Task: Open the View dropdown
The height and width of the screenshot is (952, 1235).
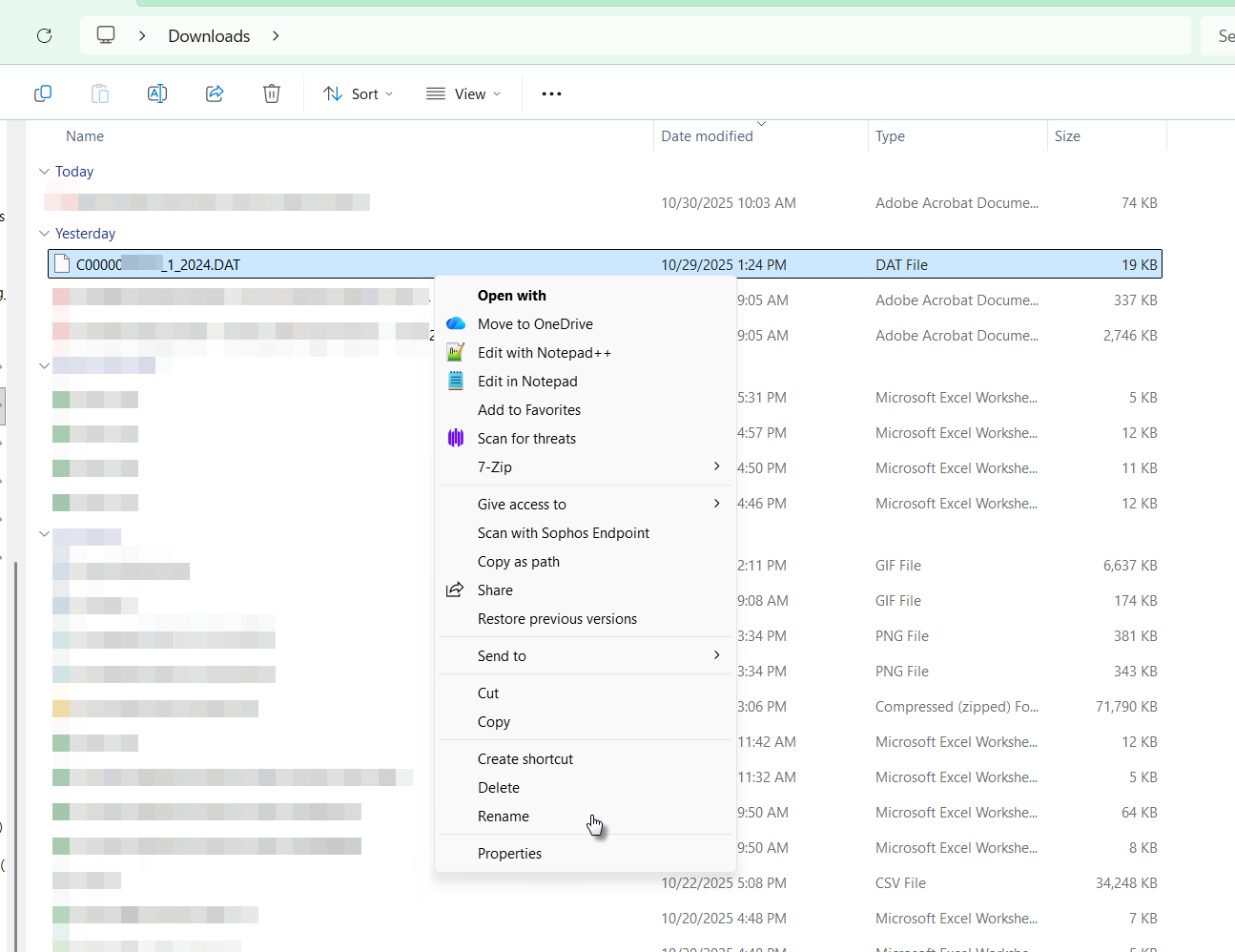Action: click(x=463, y=93)
